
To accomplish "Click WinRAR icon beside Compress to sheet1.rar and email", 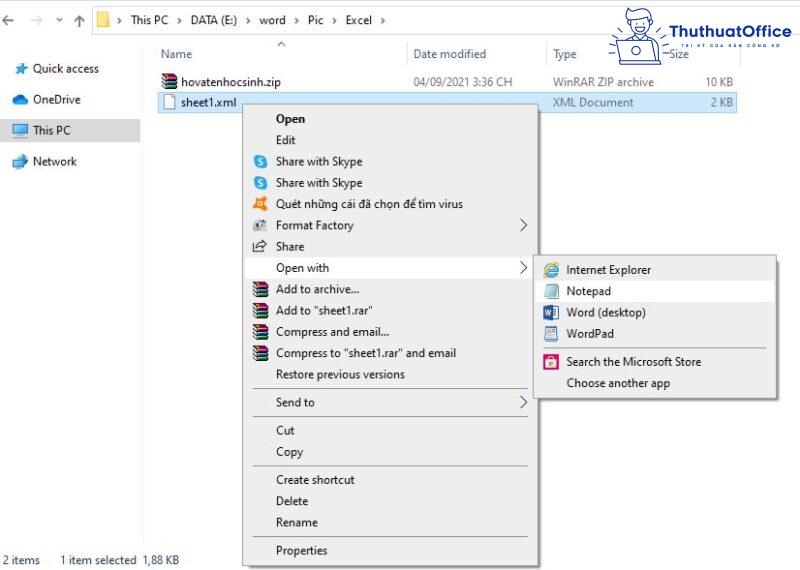I will tap(260, 353).
